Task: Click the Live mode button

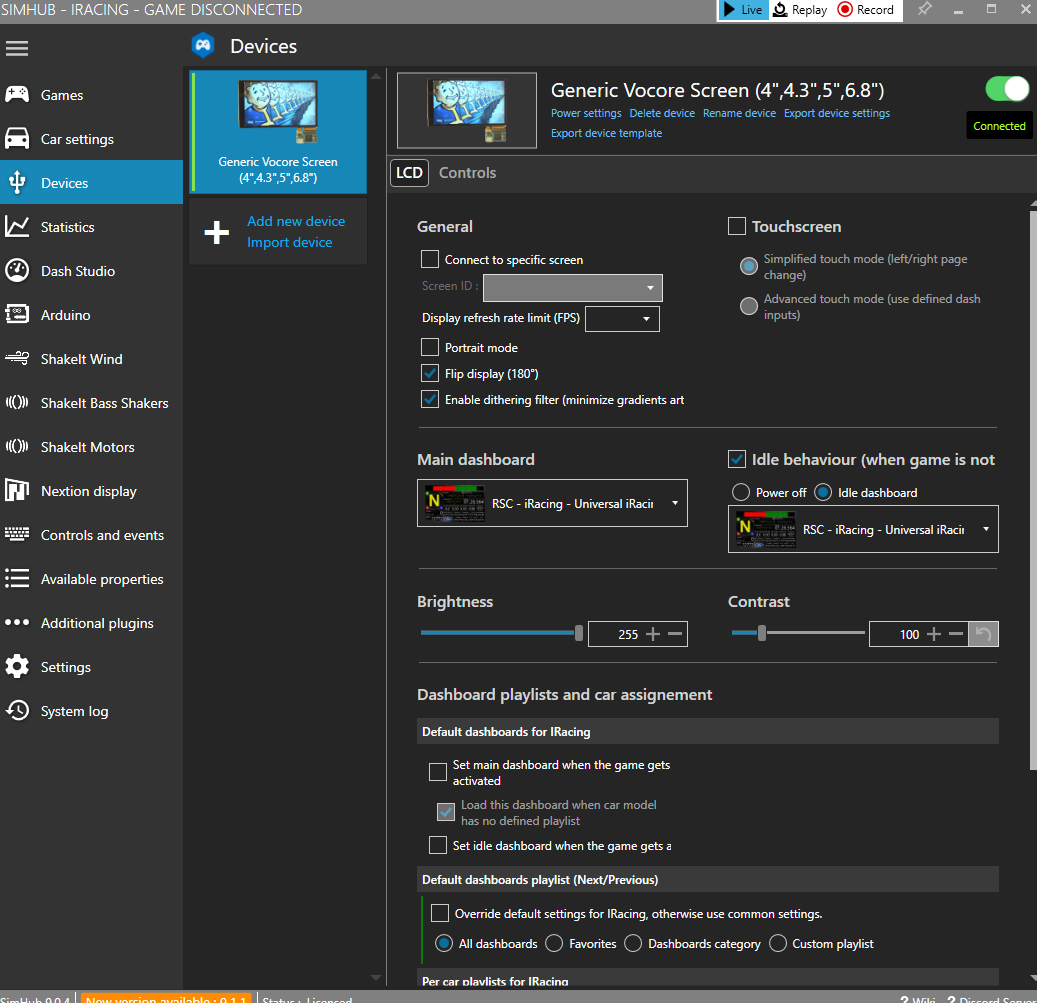Action: 743,10
